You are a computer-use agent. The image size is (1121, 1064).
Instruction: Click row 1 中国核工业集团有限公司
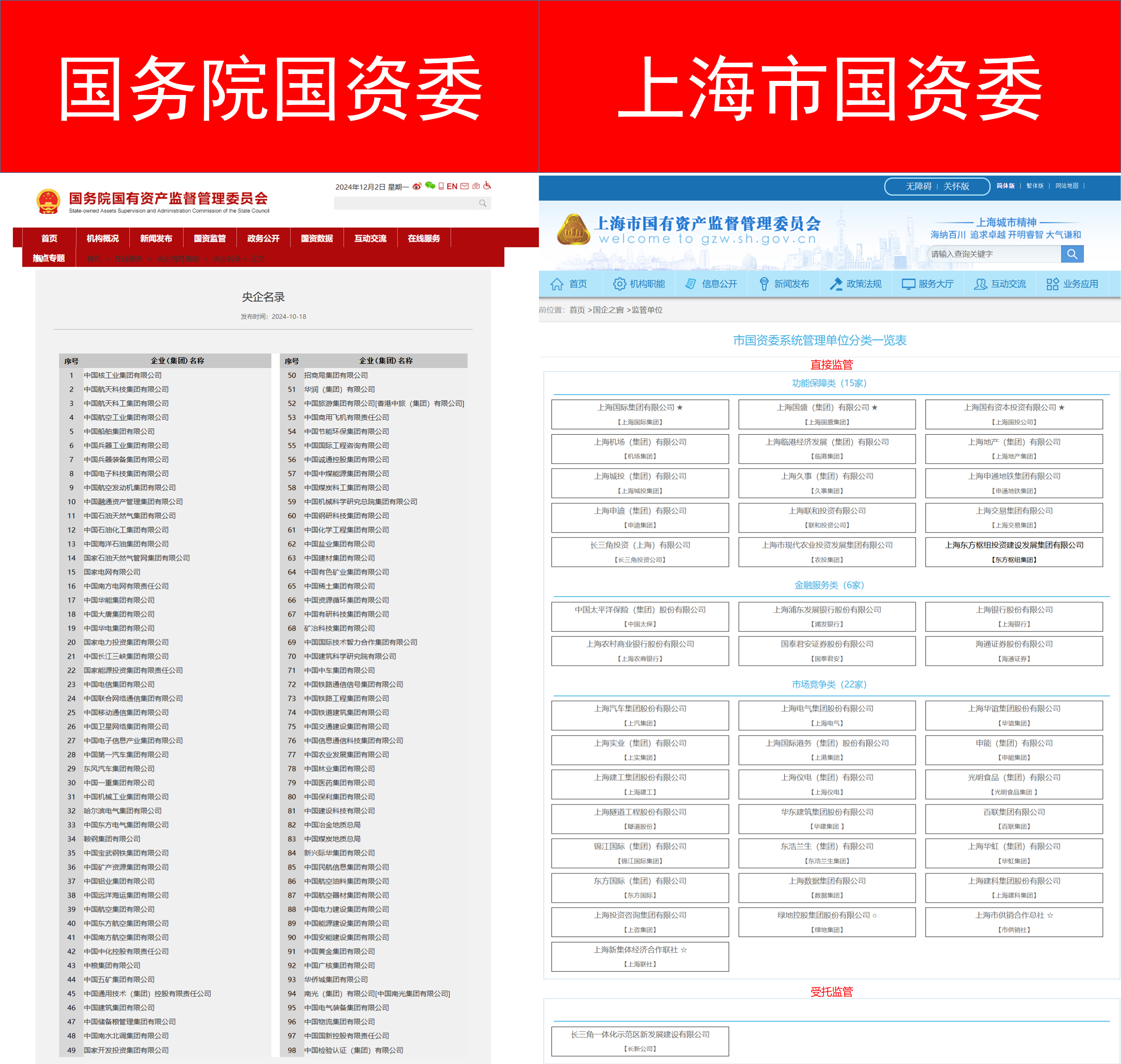tap(165, 375)
